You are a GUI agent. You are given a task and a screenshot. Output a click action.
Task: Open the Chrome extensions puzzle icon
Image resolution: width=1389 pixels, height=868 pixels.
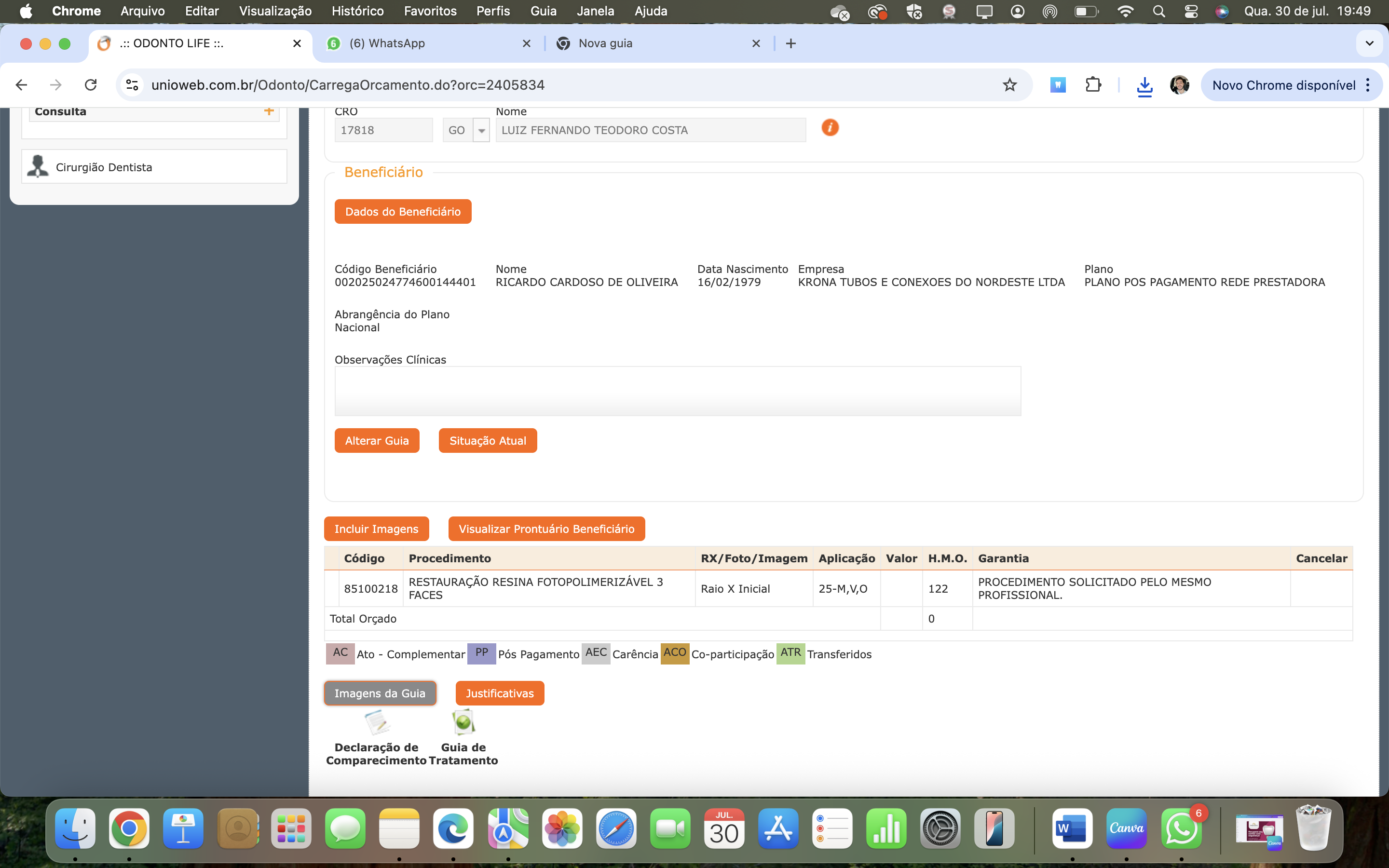coord(1093,85)
